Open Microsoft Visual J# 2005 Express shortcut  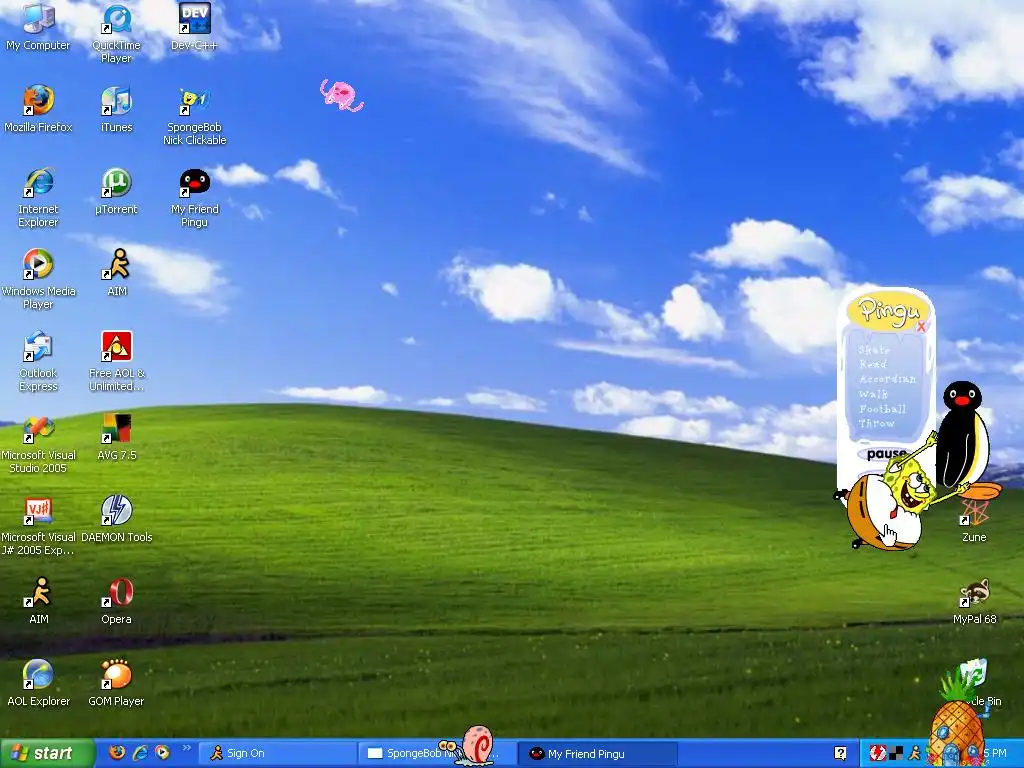coord(38,525)
